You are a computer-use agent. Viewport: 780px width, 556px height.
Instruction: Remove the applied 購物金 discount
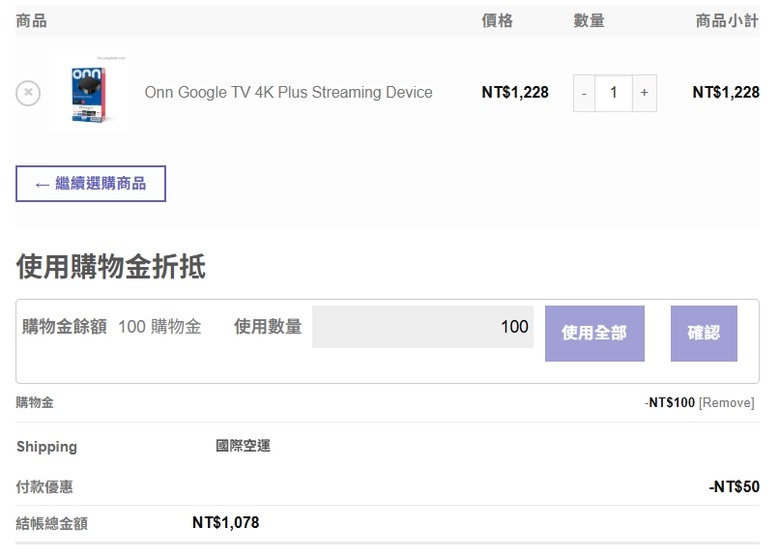point(727,403)
